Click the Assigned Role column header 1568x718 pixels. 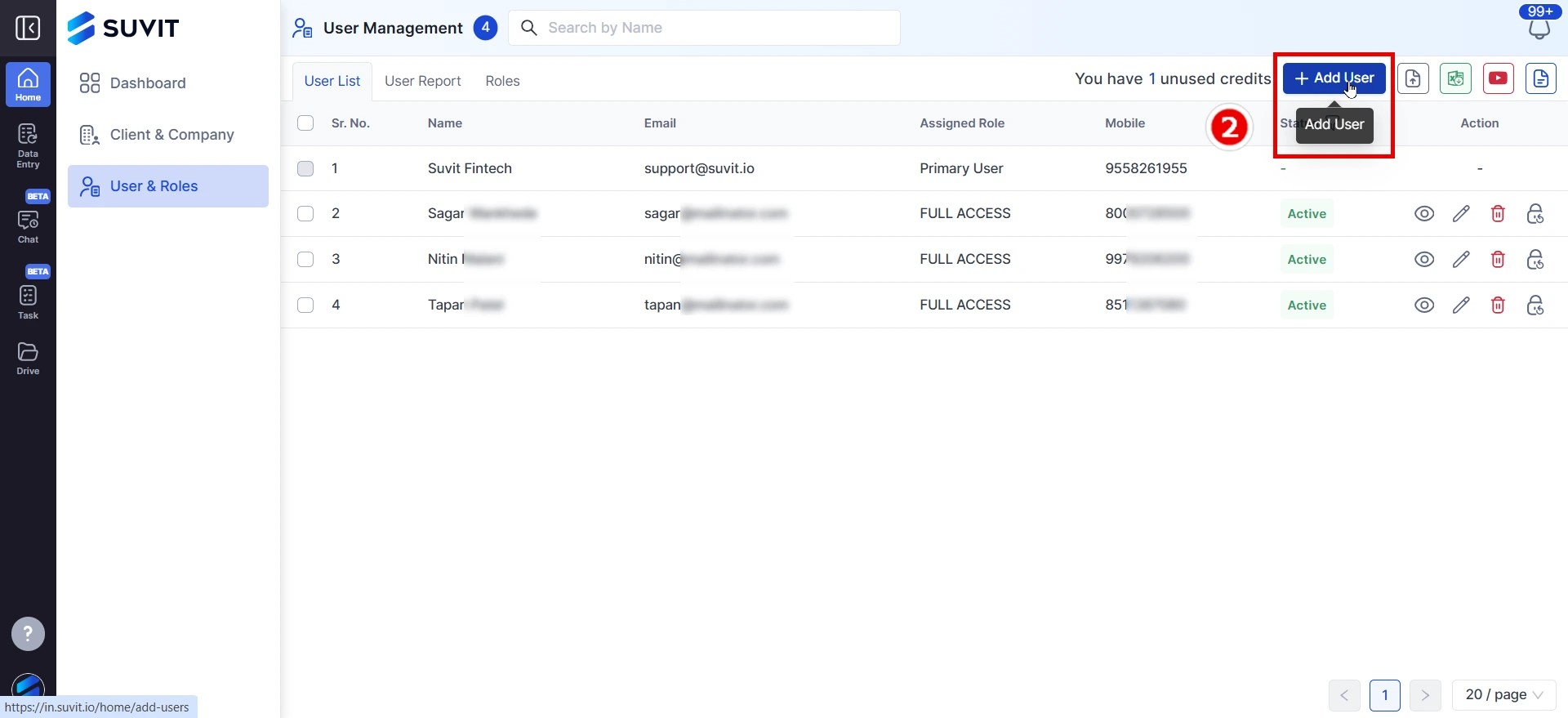coord(962,123)
